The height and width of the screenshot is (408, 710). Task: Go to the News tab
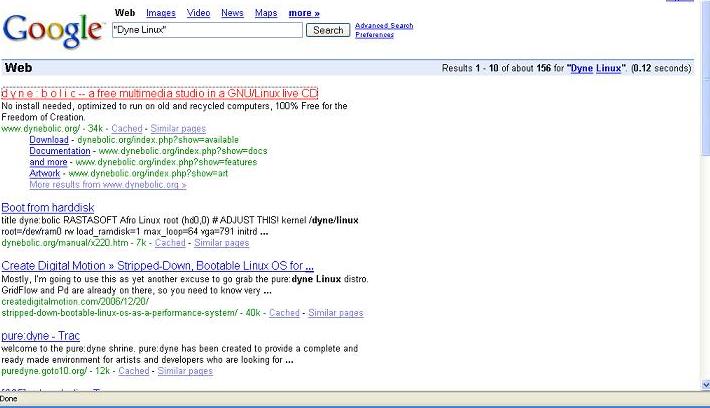click(x=232, y=13)
